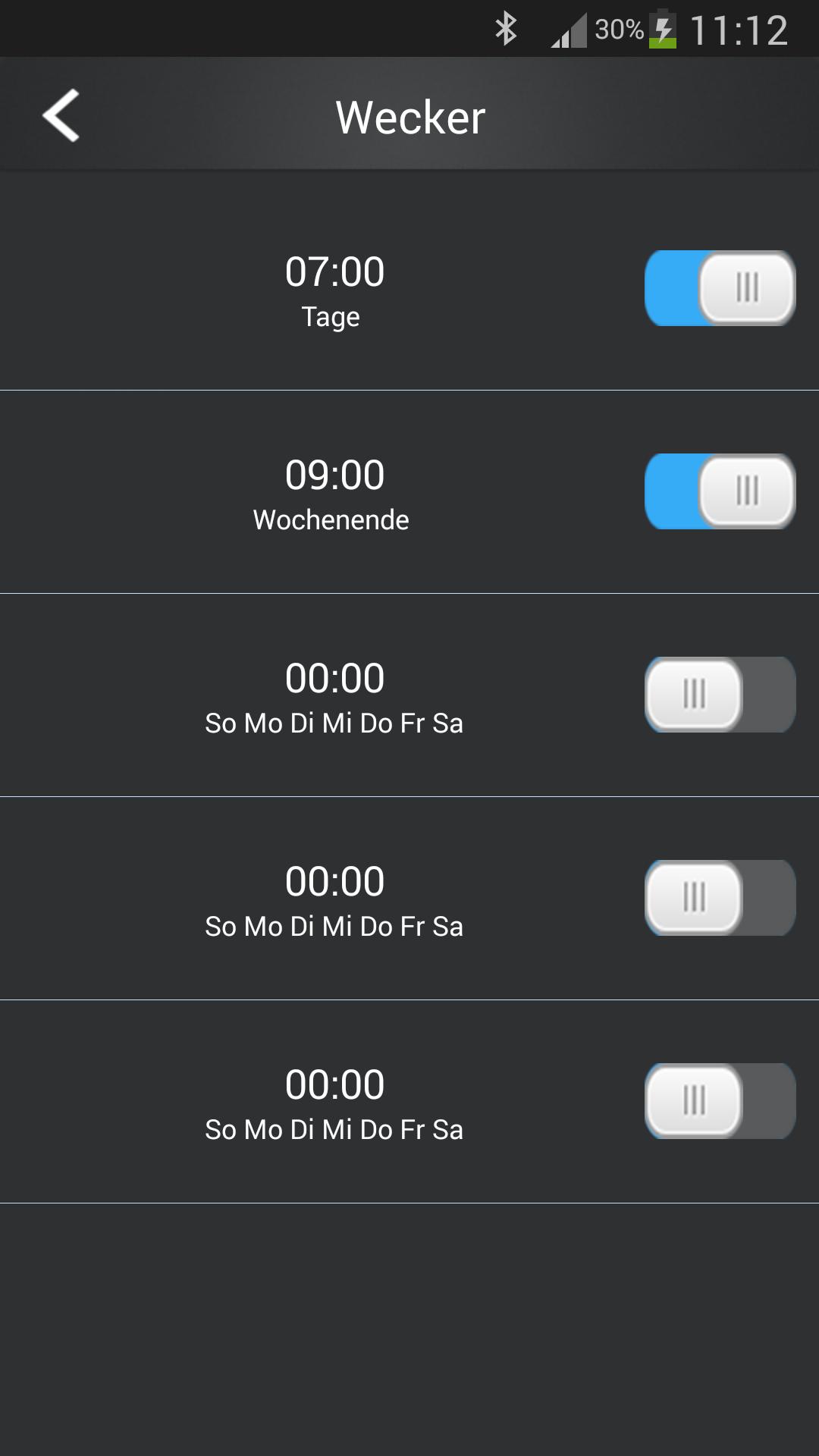Turn off the 09:00 Wochenende alarm switch
Image resolution: width=819 pixels, height=1456 pixels.
point(720,491)
